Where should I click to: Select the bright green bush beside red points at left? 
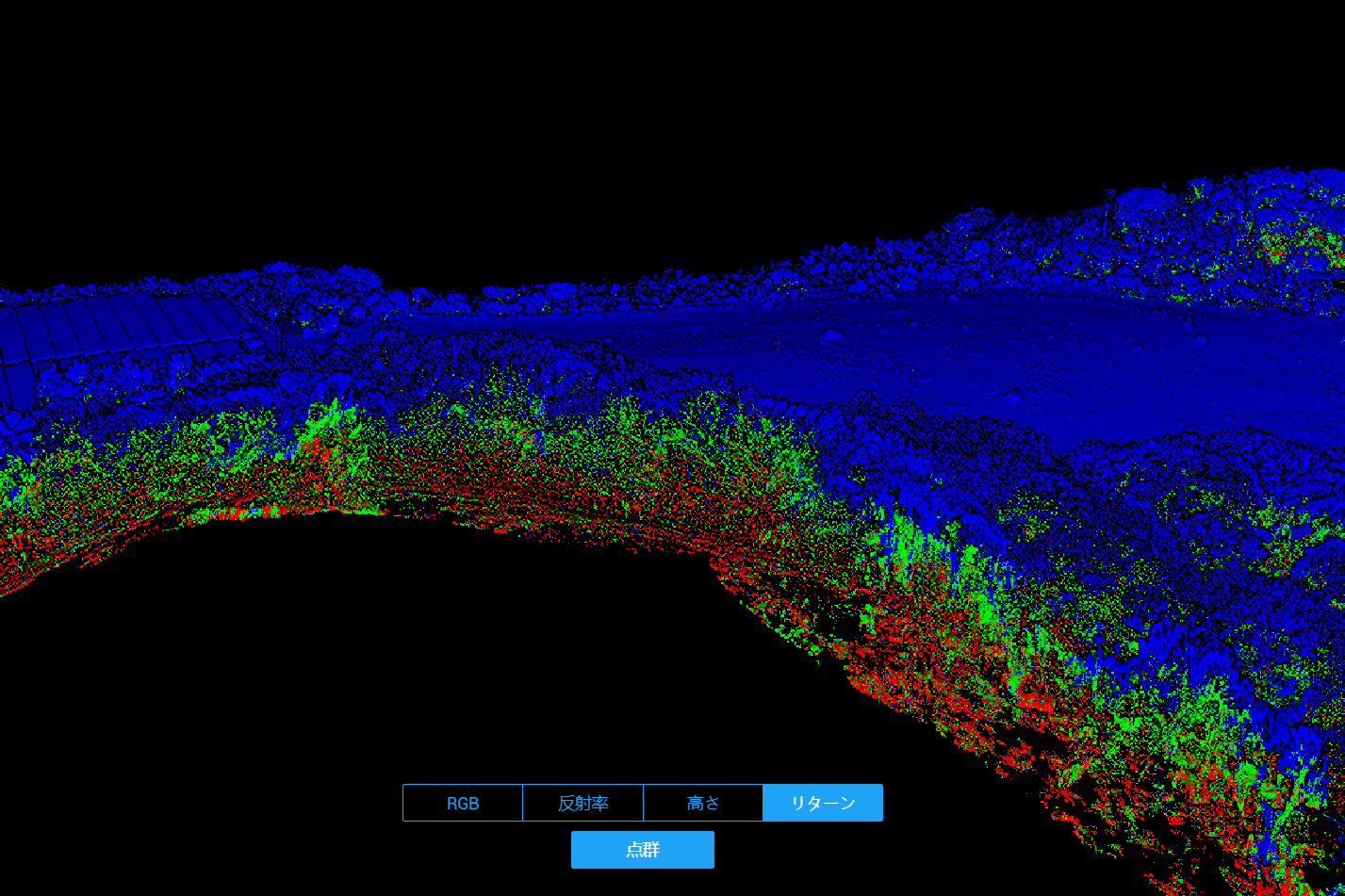pyautogui.click(x=330, y=438)
